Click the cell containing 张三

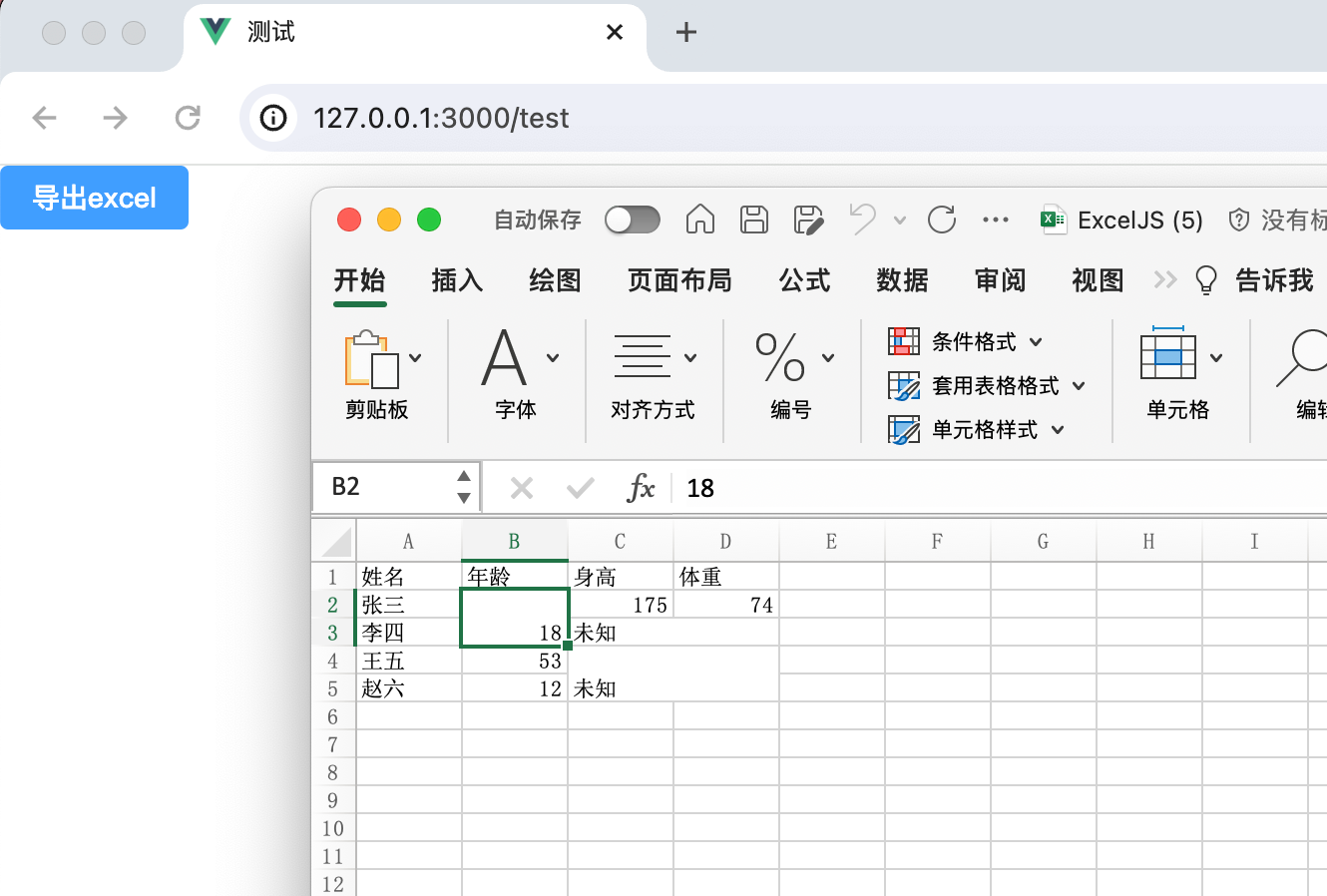point(408,605)
